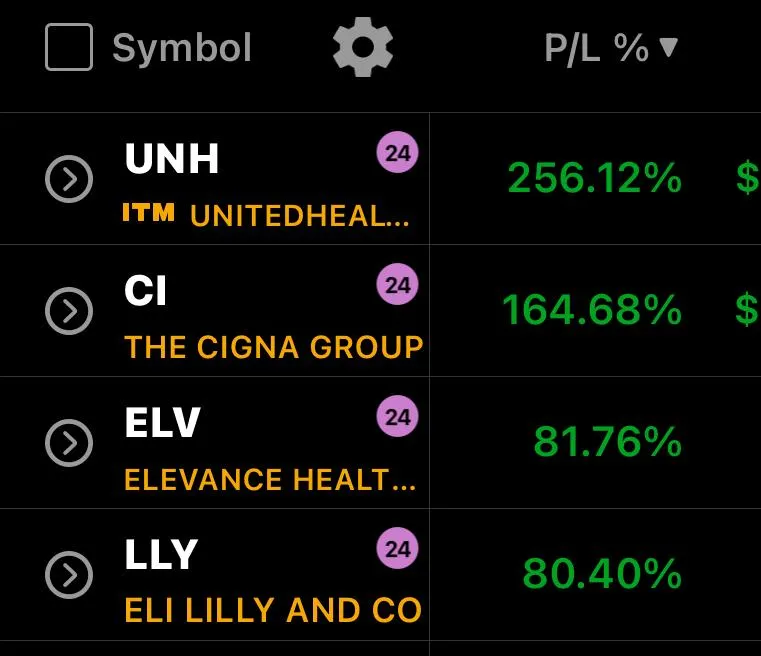Select the CI ticker symbol
Image resolution: width=761 pixels, height=656 pixels.
click(x=146, y=290)
